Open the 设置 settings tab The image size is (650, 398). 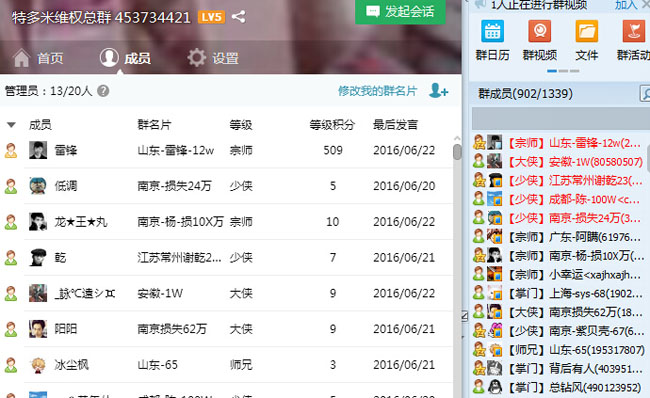click(213, 58)
